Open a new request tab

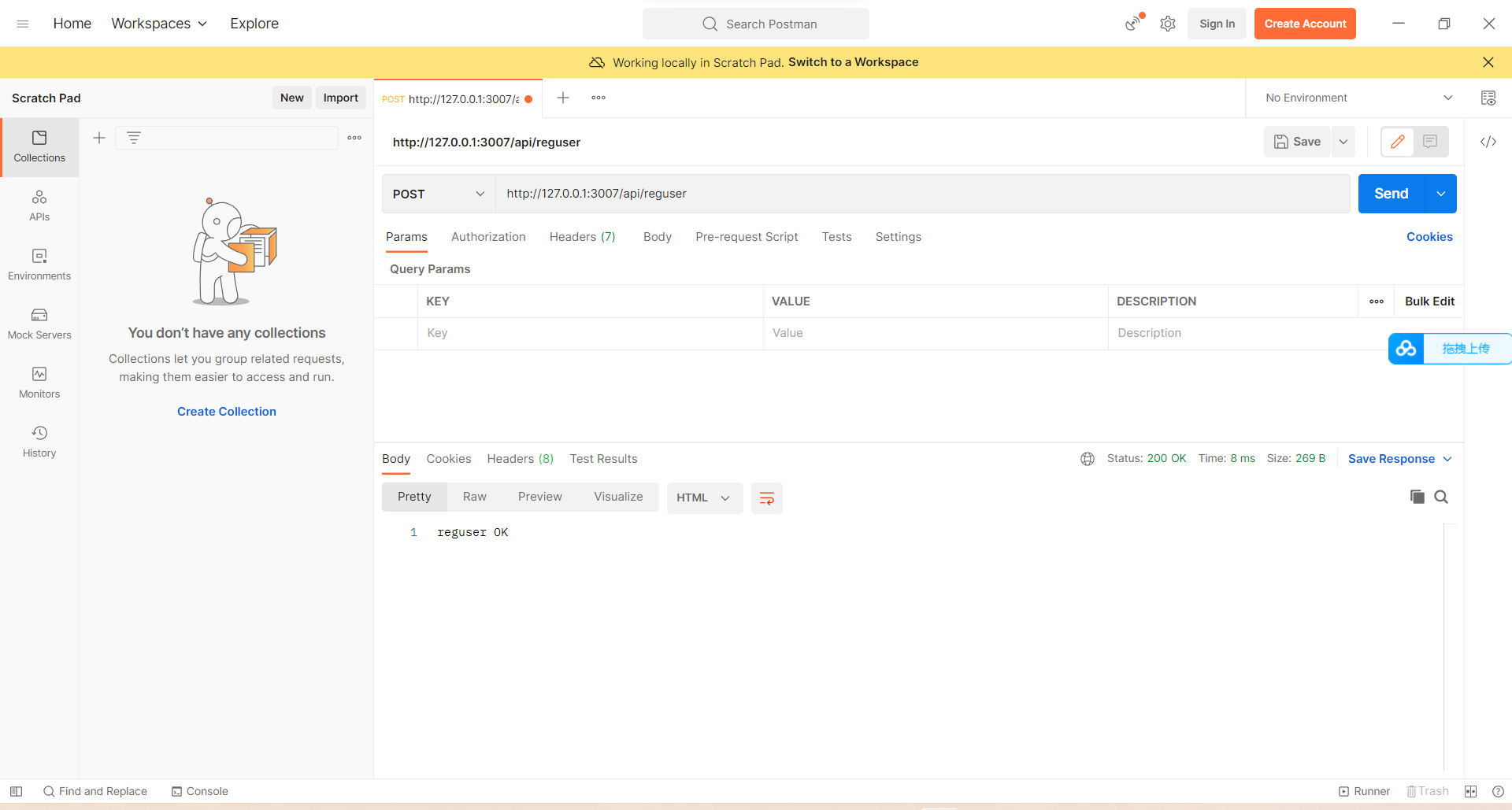point(563,98)
